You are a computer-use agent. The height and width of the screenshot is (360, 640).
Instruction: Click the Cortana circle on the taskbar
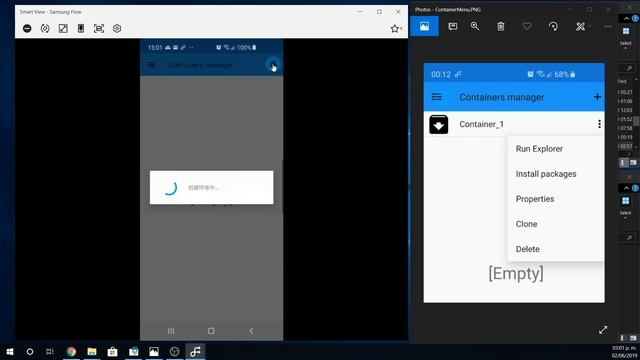(x=30, y=351)
